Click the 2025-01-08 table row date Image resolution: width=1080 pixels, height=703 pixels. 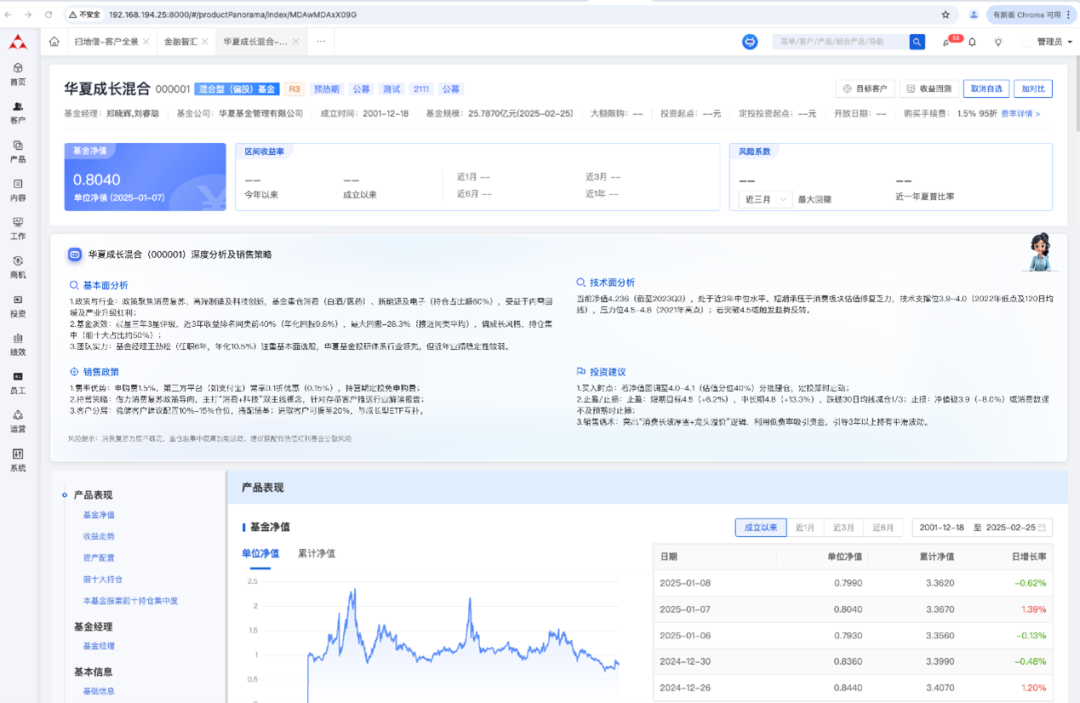685,583
